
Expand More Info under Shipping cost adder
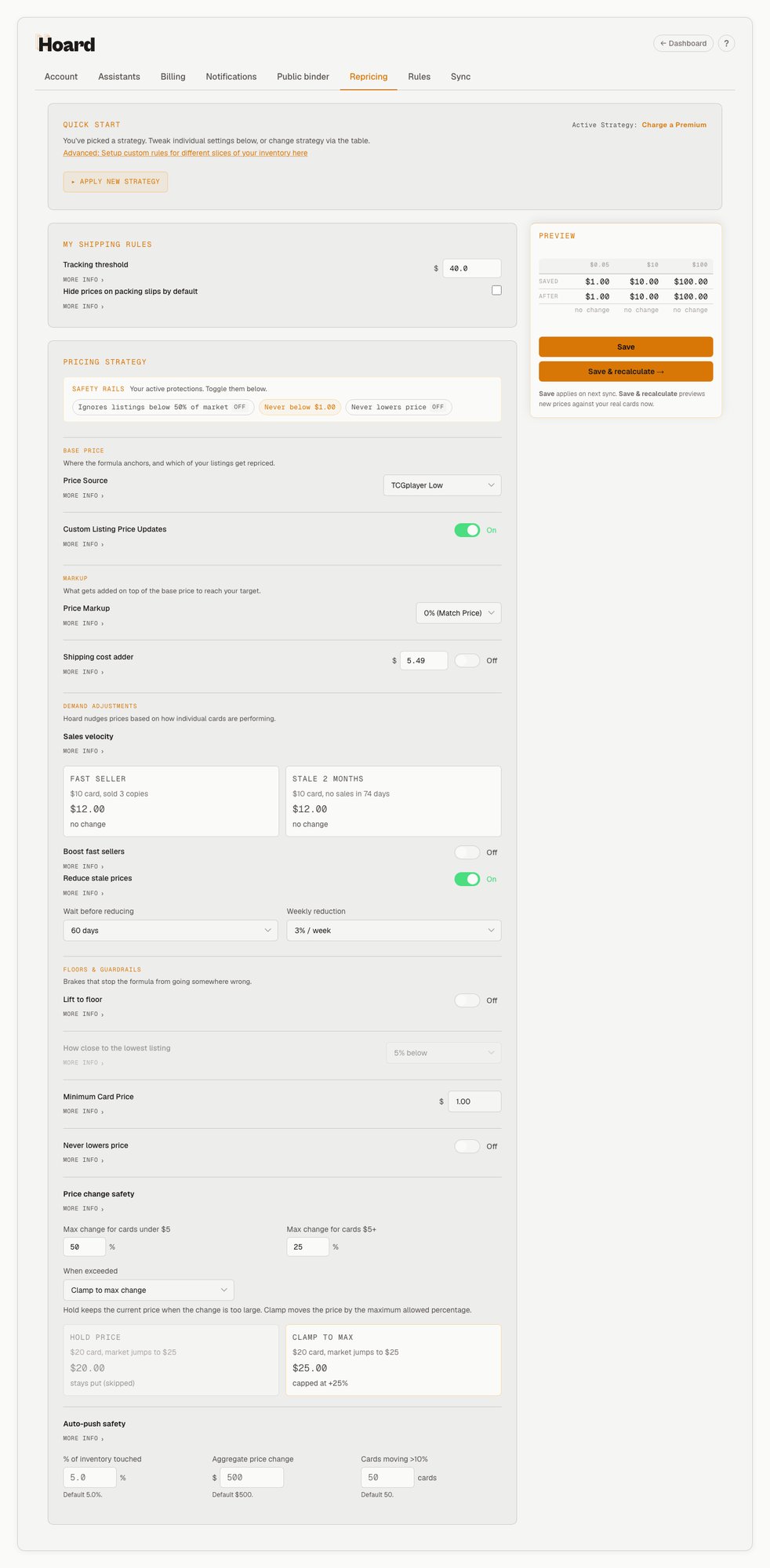coord(83,672)
